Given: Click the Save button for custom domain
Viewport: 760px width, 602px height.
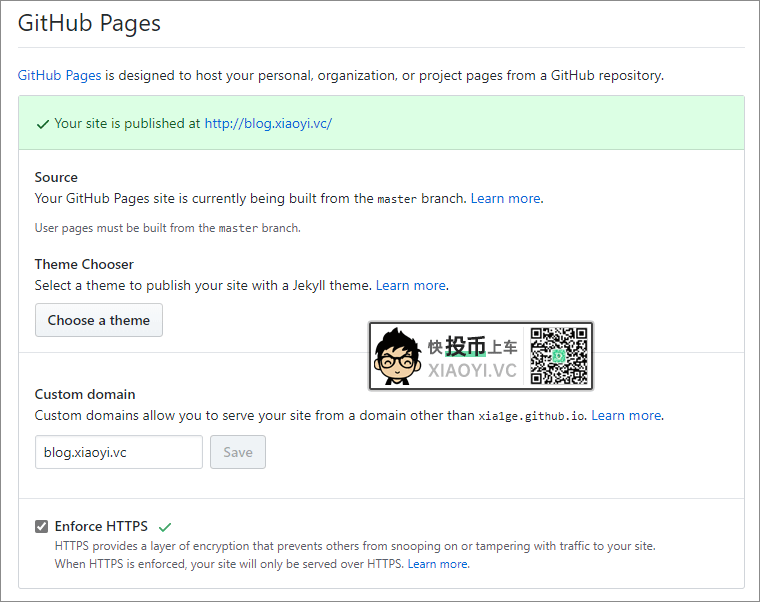Looking at the screenshot, I should tap(238, 452).
